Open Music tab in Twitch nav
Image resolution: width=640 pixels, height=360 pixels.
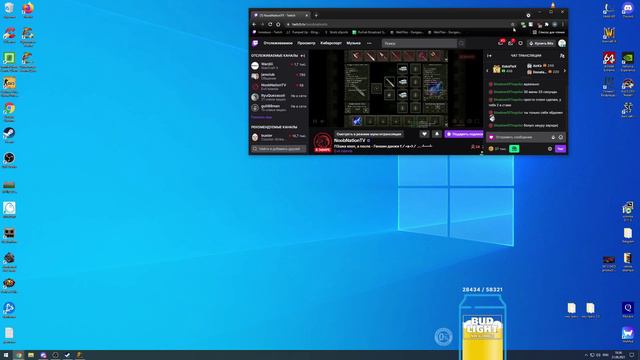click(x=353, y=43)
